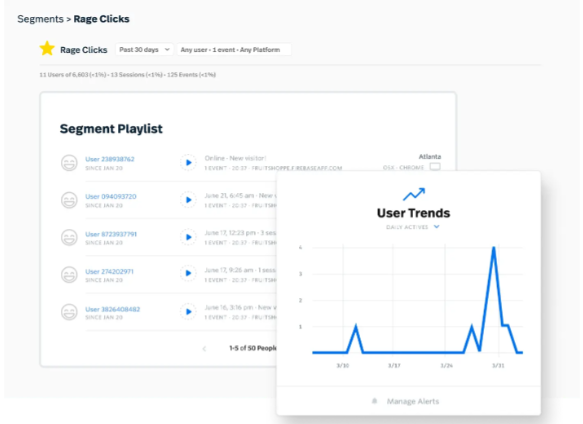Play session for User 238938762
The height and width of the screenshot is (424, 583).
(188, 163)
